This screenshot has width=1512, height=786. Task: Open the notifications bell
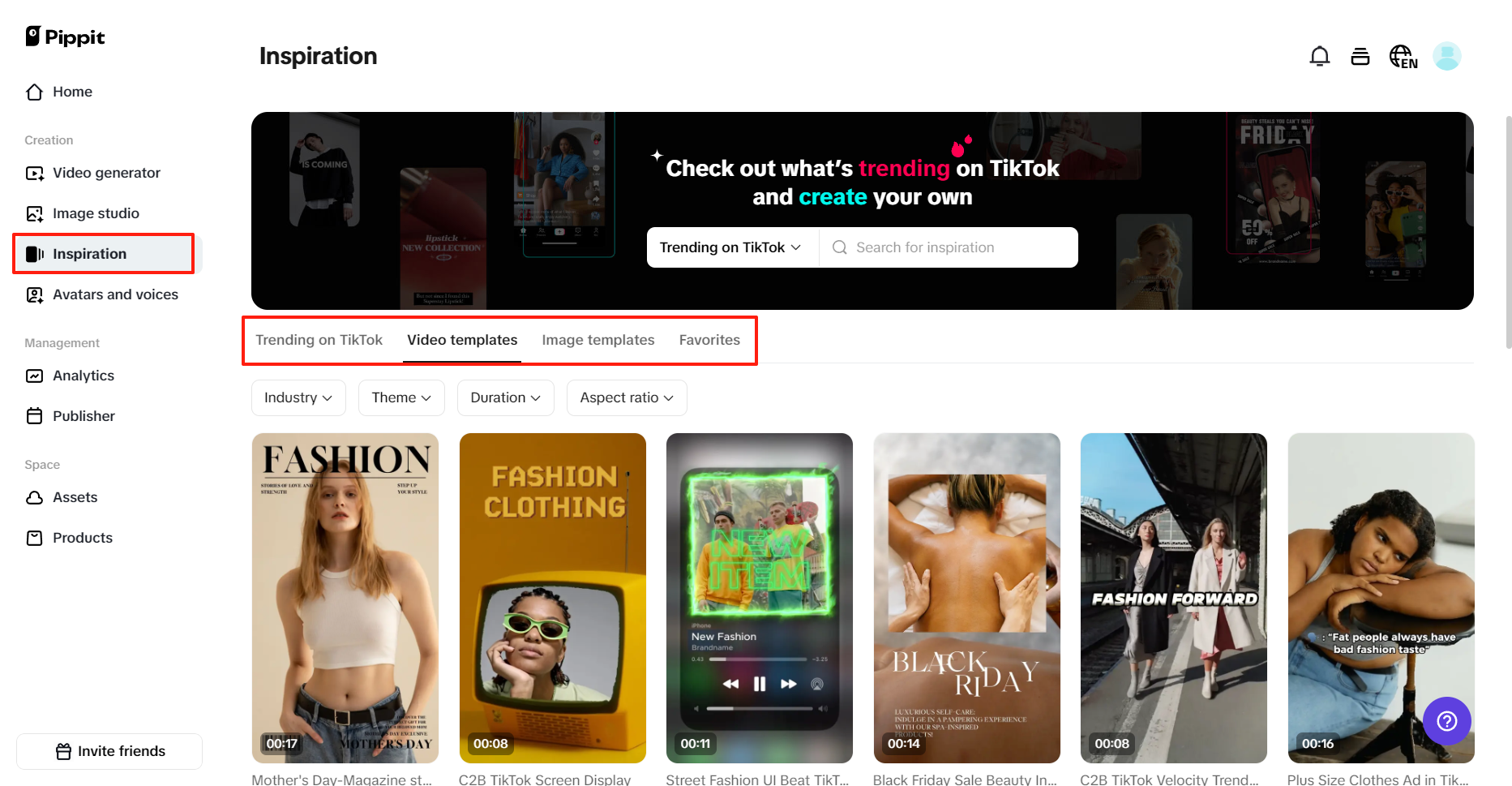tap(1320, 55)
